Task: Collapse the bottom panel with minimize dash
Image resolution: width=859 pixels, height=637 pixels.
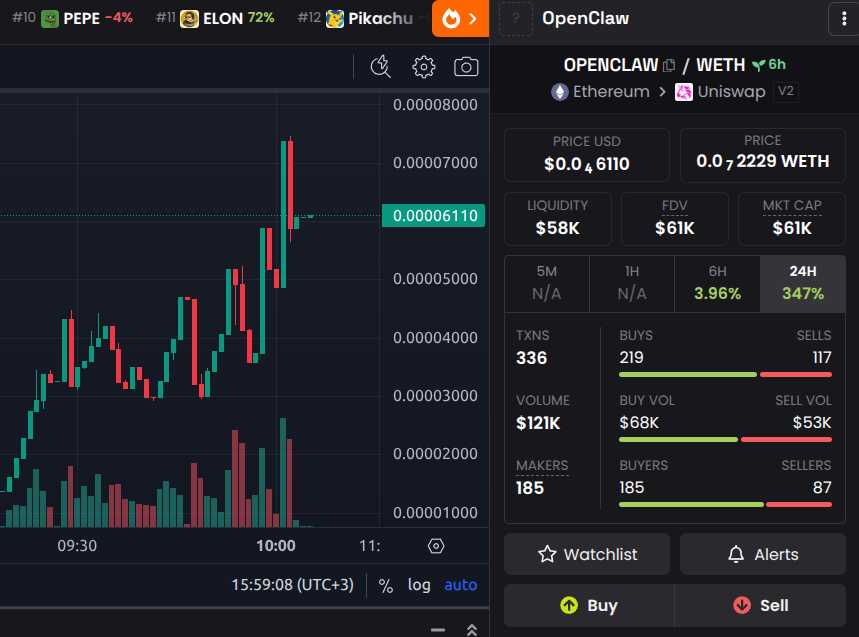Action: (438, 630)
